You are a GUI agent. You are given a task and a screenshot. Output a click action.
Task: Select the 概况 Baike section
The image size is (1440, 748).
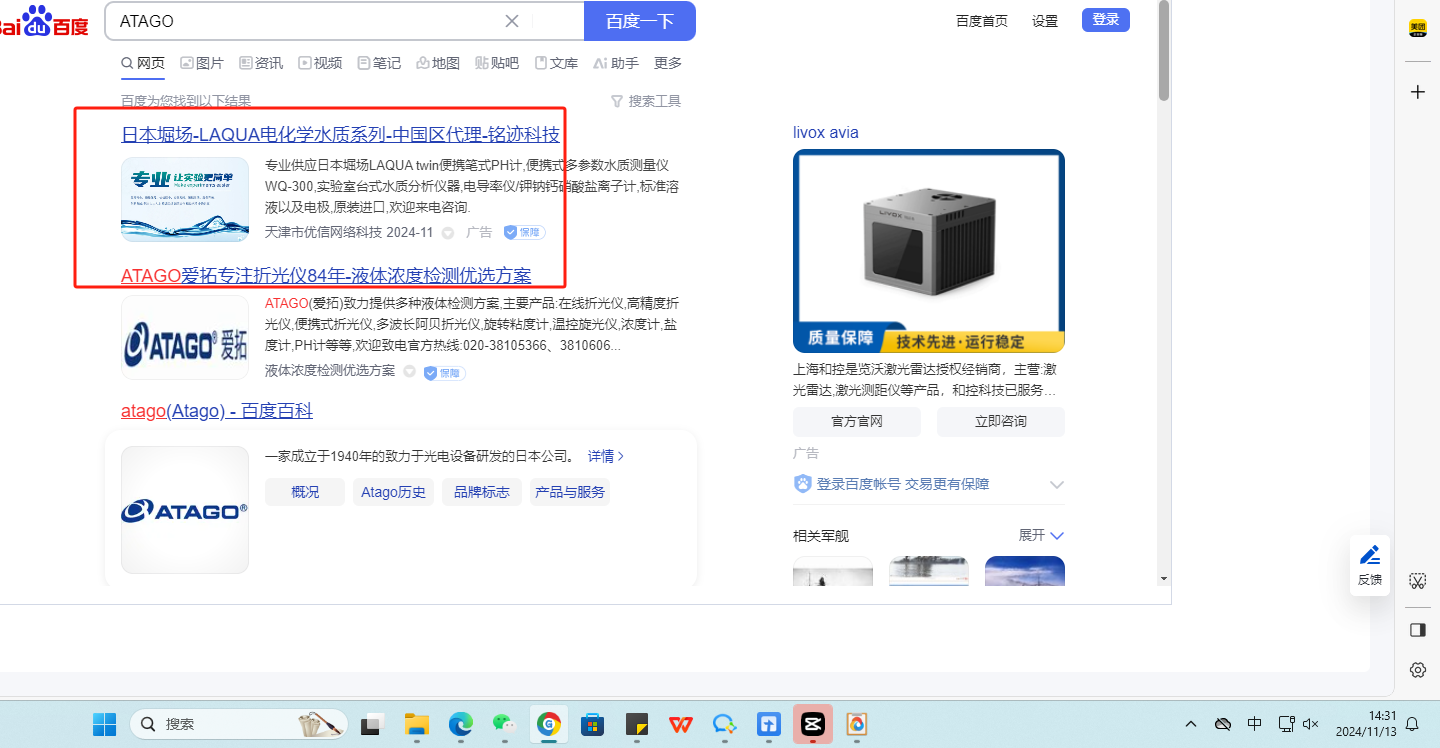pos(305,492)
